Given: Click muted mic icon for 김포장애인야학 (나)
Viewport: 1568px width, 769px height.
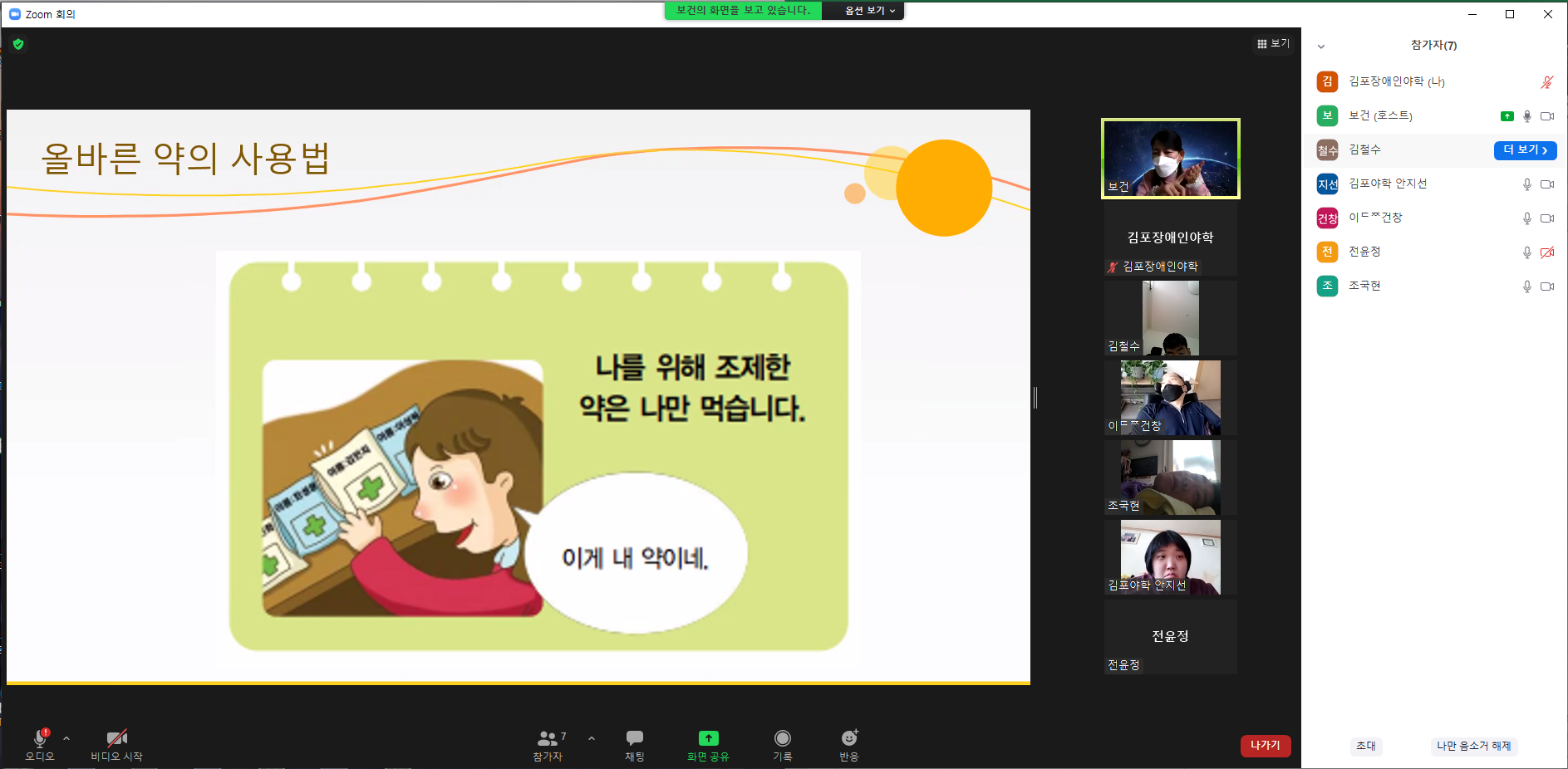Looking at the screenshot, I should click(x=1546, y=82).
